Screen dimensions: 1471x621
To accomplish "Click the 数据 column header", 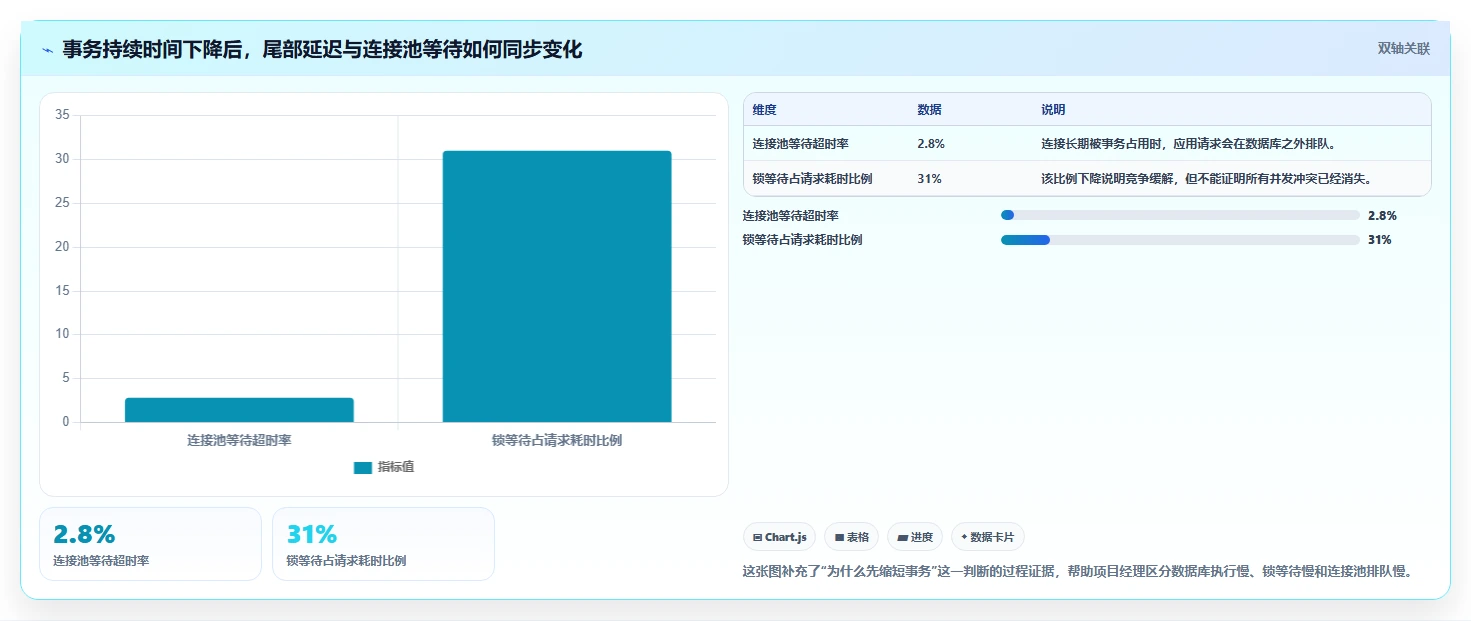I will [929, 110].
